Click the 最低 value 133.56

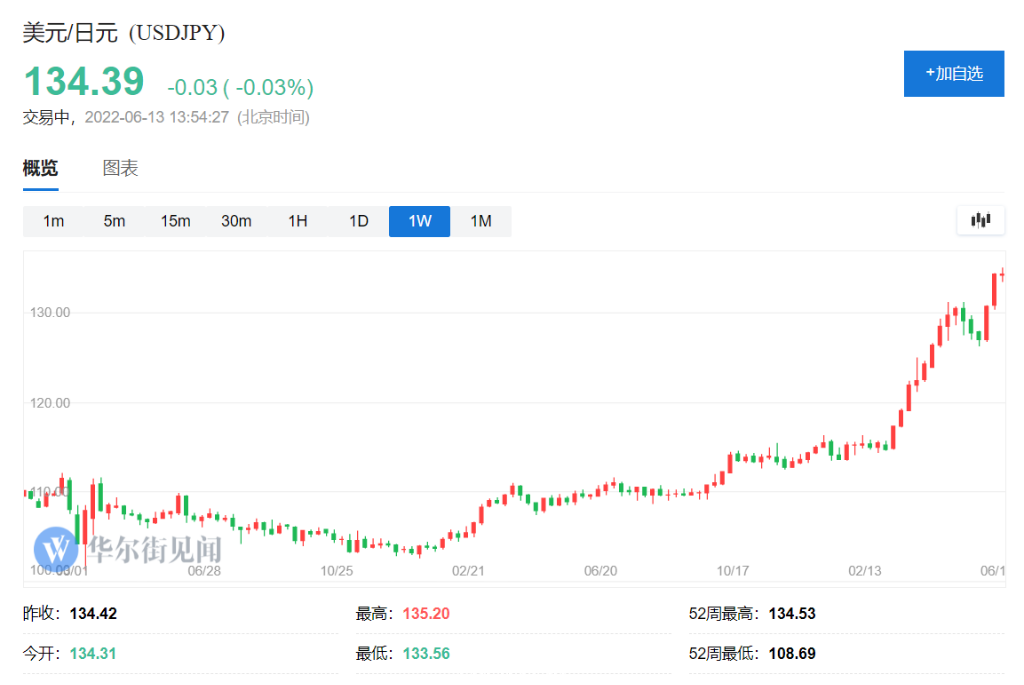click(426, 654)
